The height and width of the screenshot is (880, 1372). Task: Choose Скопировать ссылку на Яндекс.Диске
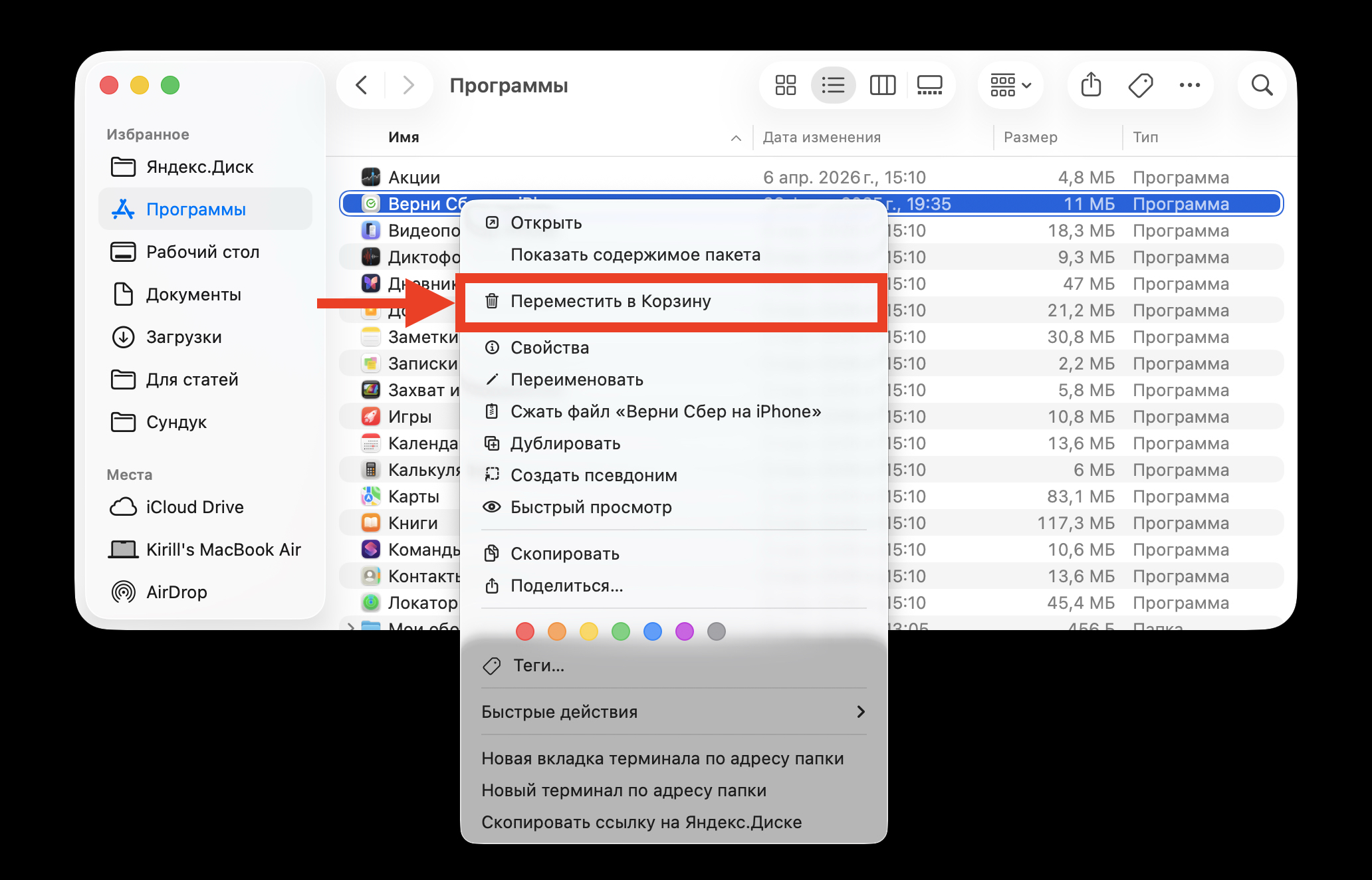674,822
